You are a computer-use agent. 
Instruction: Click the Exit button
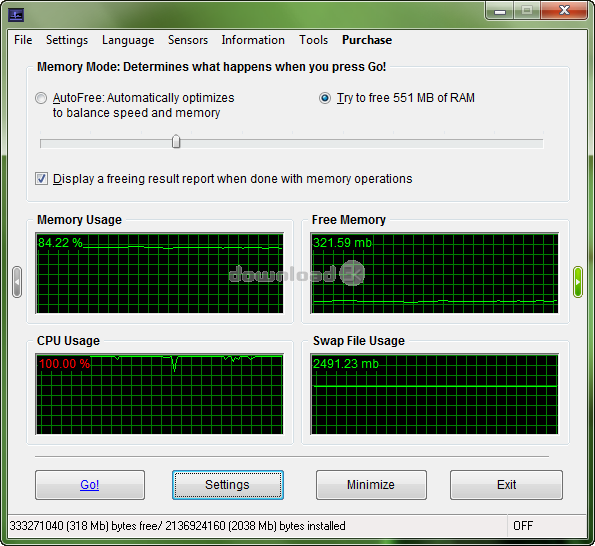[506, 485]
